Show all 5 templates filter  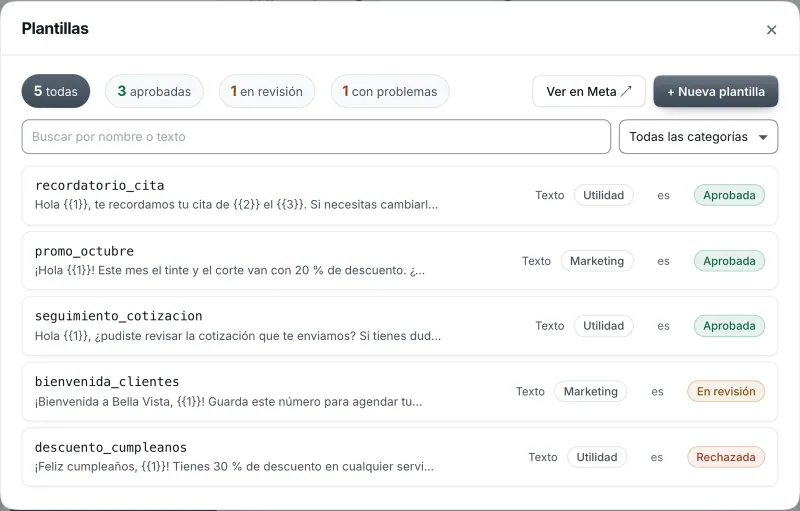(56, 91)
